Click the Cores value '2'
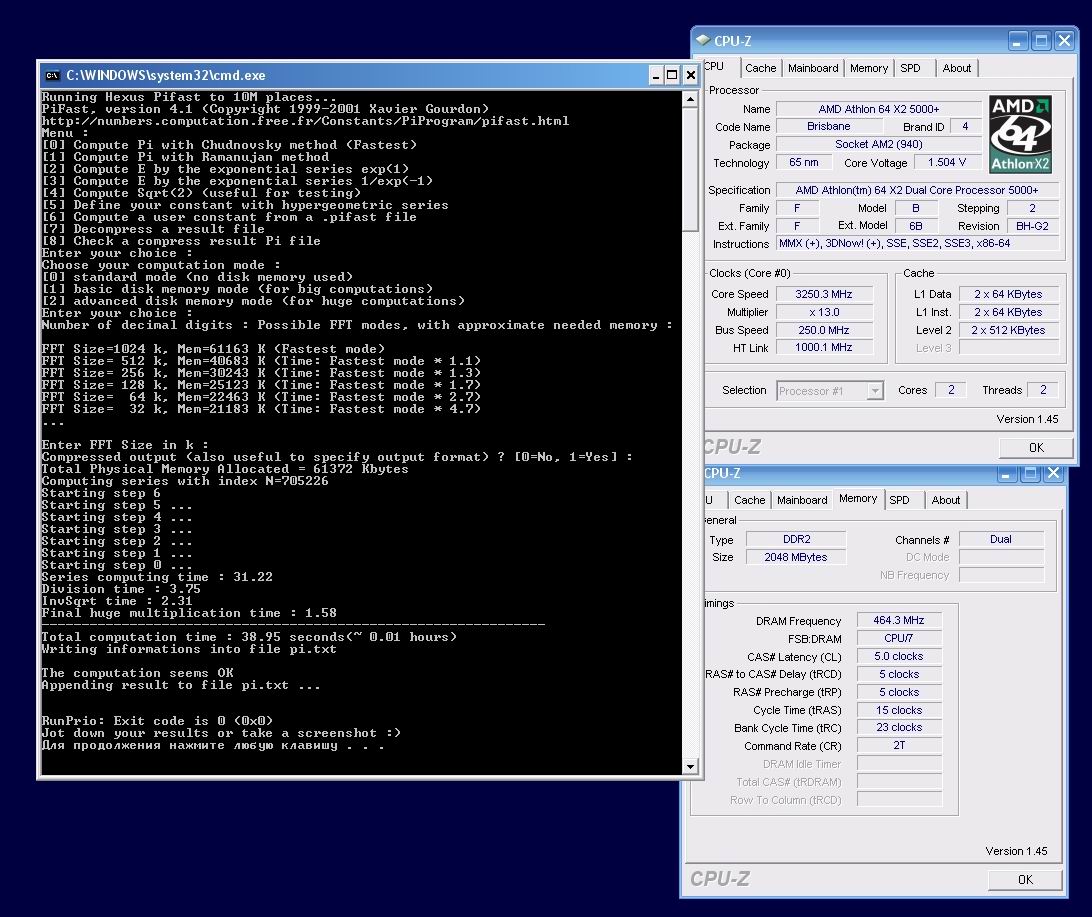 coord(951,390)
